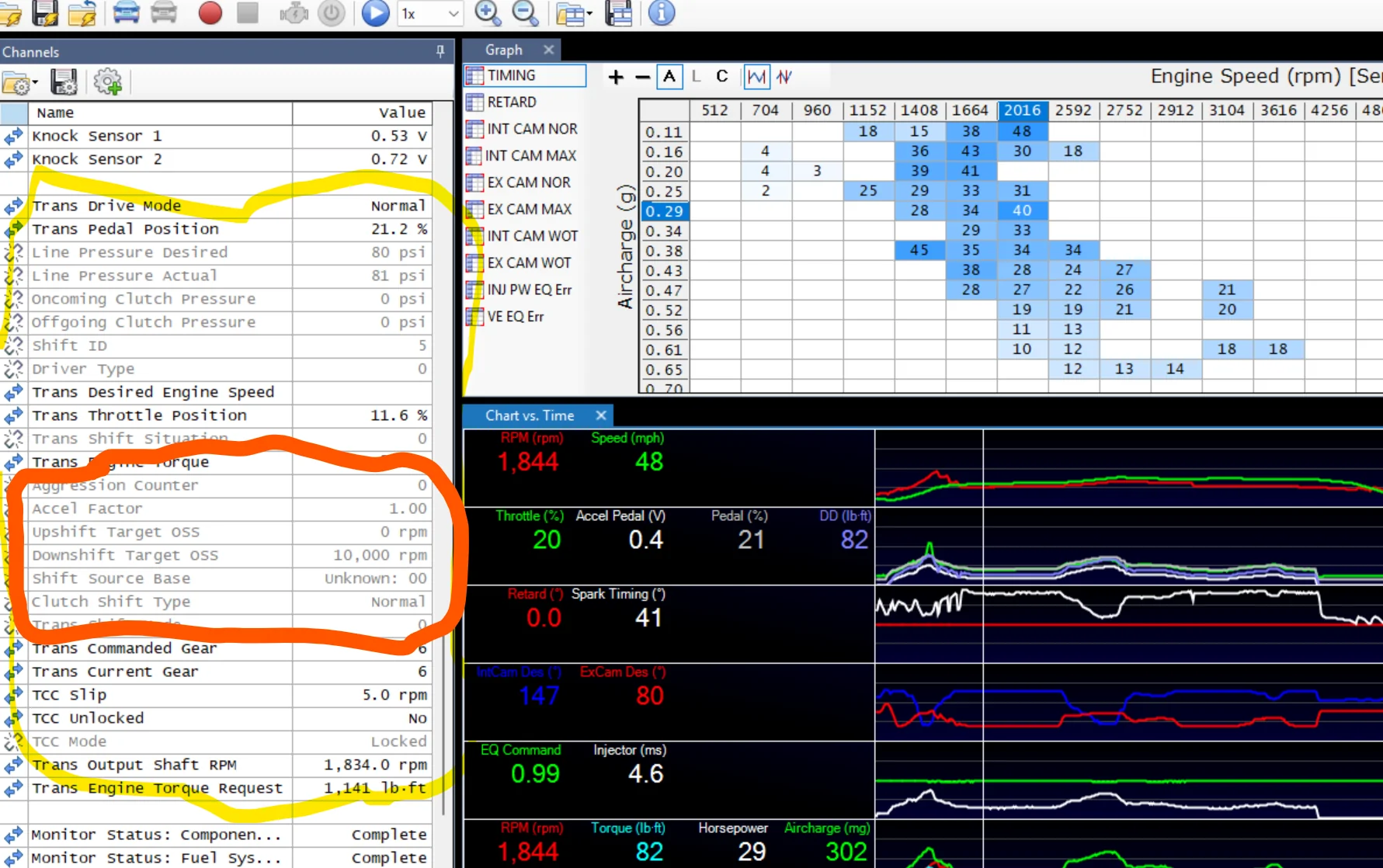The height and width of the screenshot is (868, 1383).
Task: Click the open log file folder icon
Action: click(9, 13)
